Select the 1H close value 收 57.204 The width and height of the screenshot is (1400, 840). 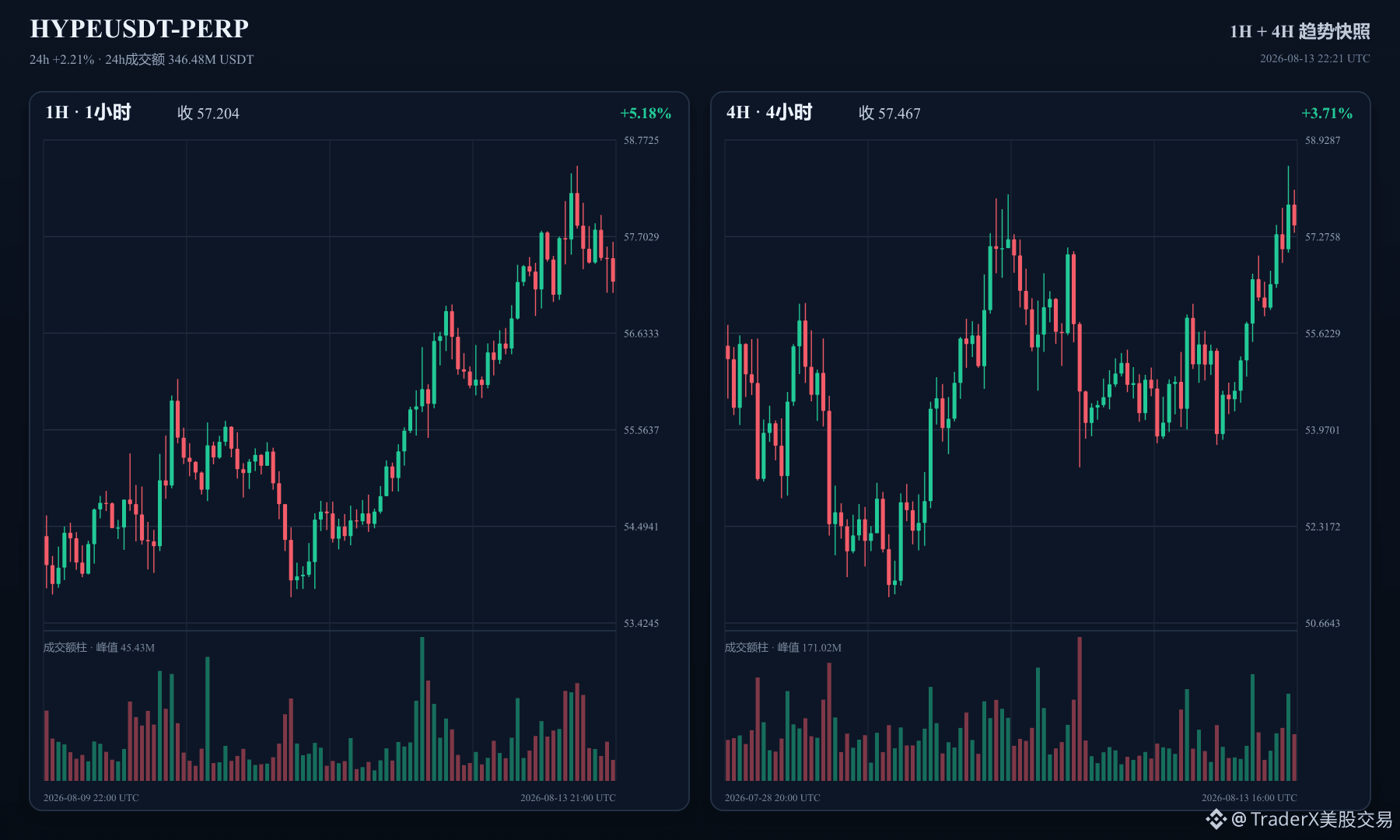click(208, 114)
